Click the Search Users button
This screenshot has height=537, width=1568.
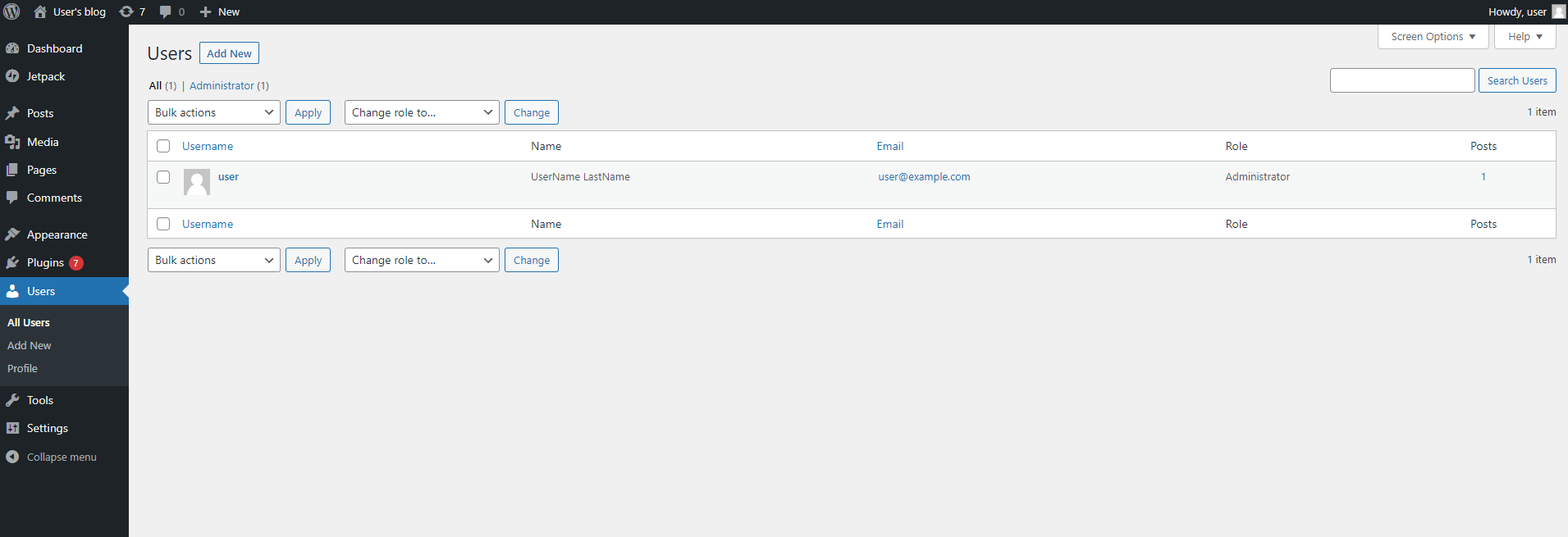(1517, 80)
